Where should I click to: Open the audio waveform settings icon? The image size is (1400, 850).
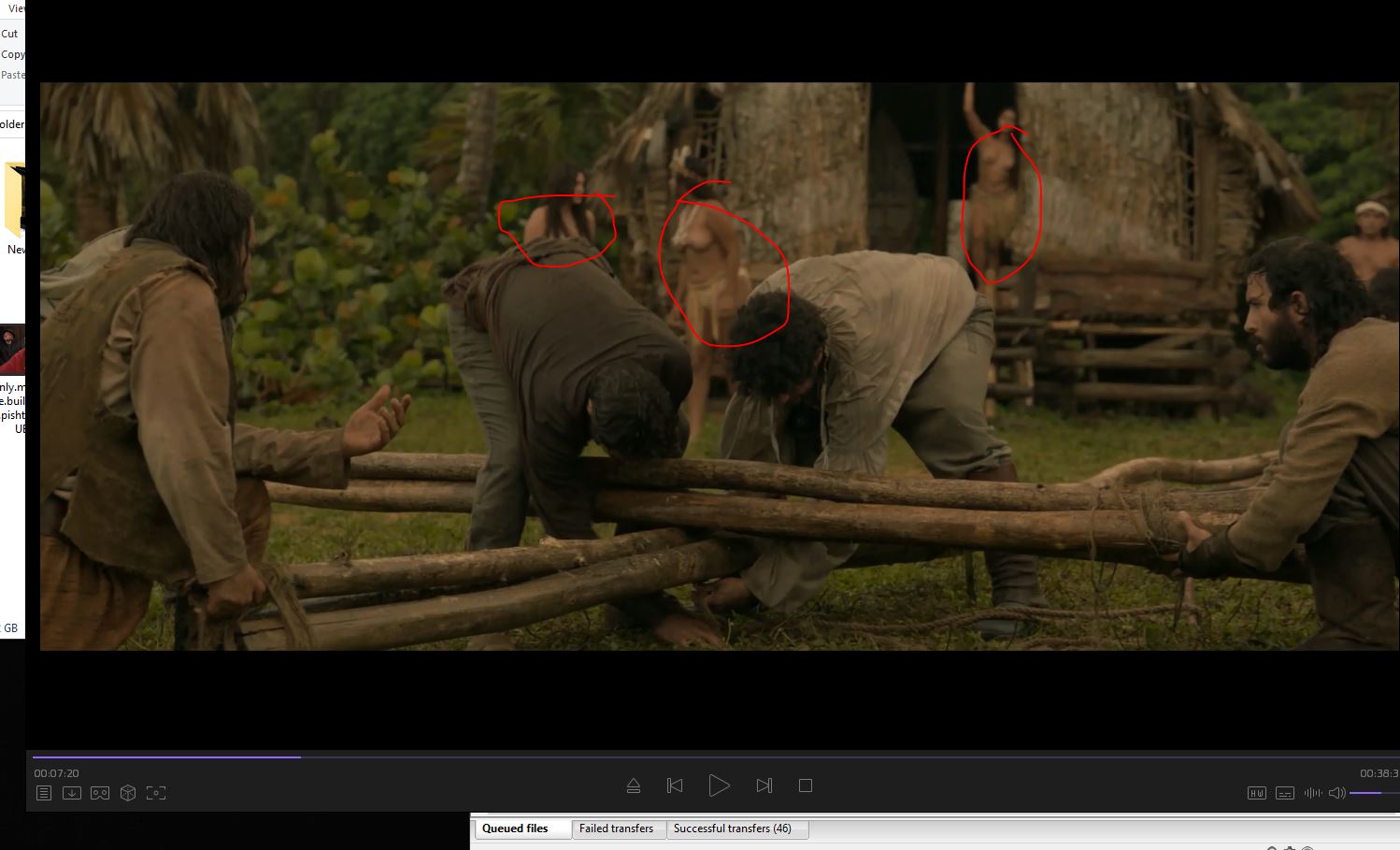[x=1313, y=793]
